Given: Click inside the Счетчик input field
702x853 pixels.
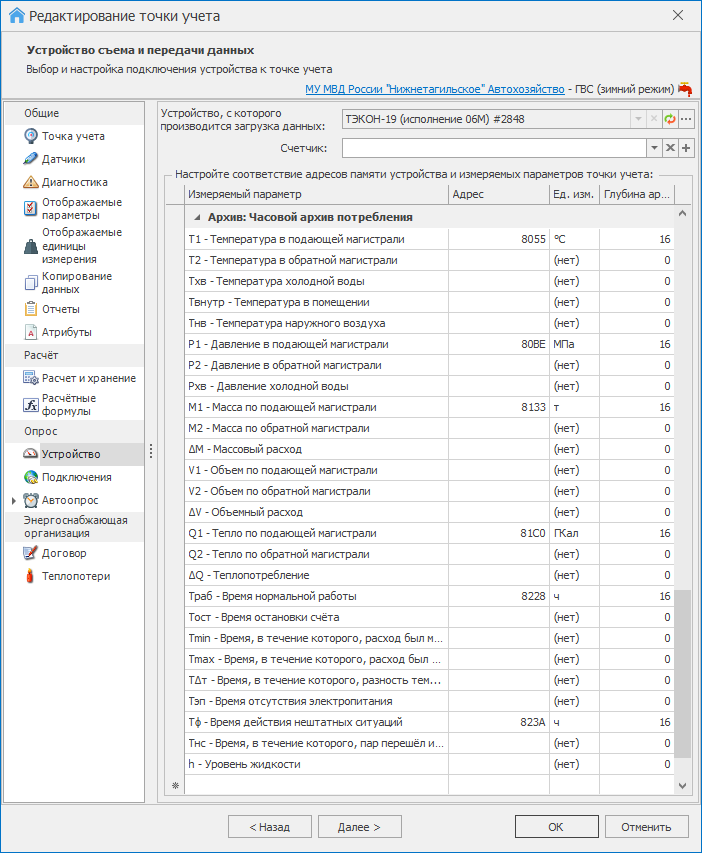Looking at the screenshot, I should tap(494, 148).
